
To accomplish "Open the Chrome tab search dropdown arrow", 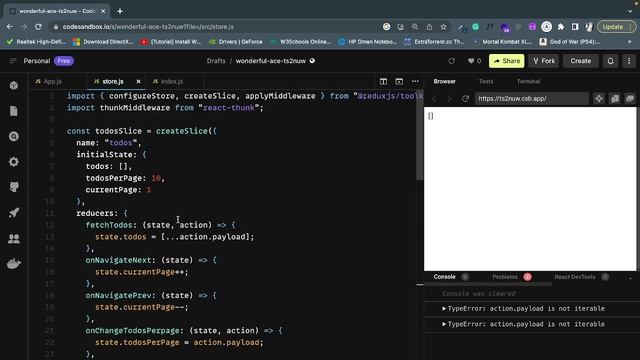I will click(630, 11).
